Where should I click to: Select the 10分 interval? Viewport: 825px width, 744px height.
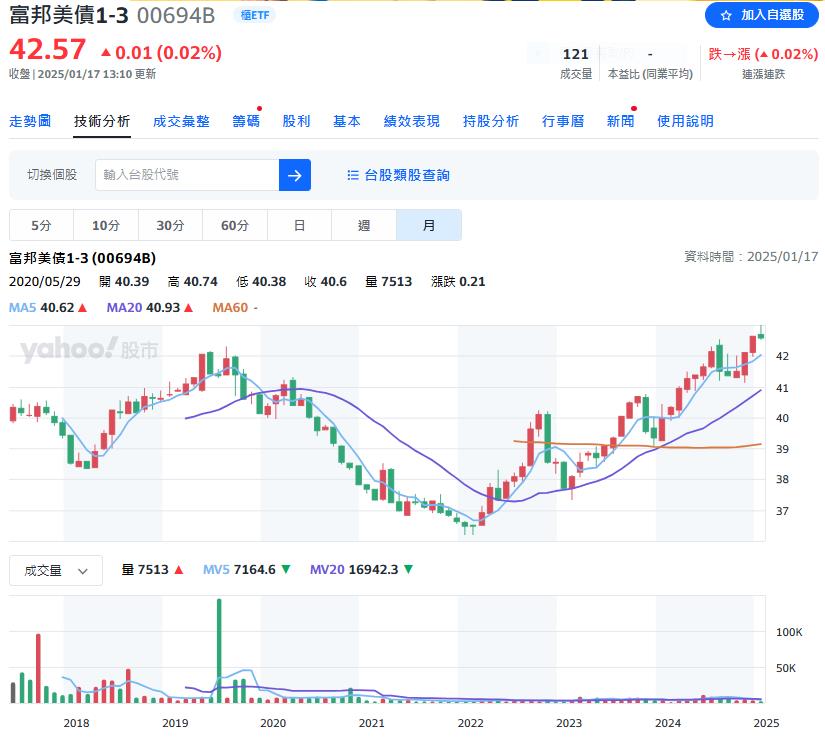pos(106,225)
